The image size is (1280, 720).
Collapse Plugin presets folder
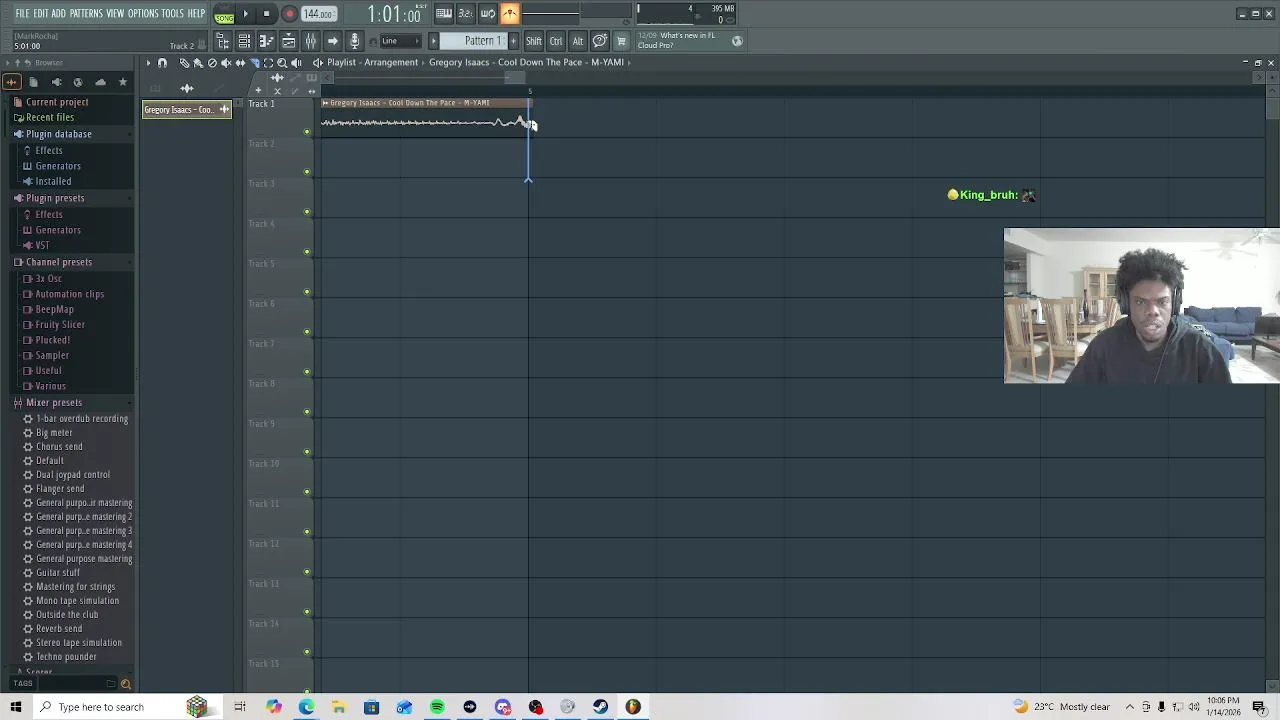click(x=55, y=198)
